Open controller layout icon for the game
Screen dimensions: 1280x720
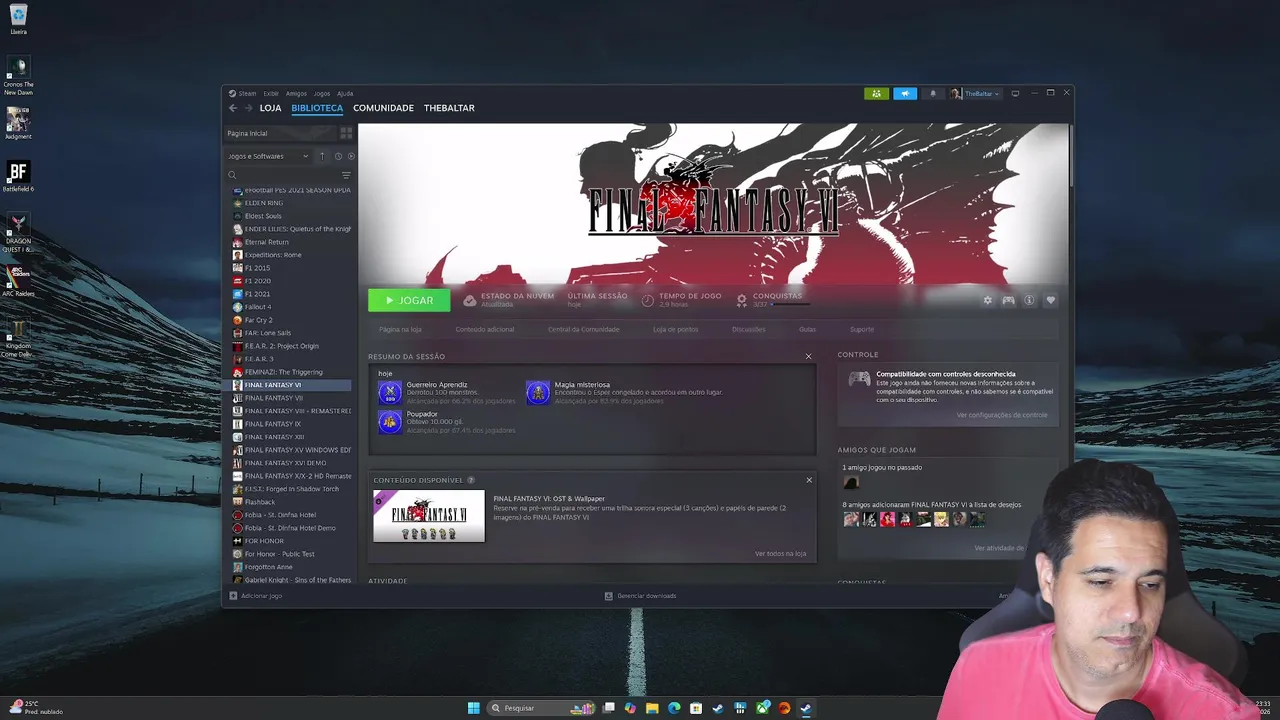[x=1008, y=300]
